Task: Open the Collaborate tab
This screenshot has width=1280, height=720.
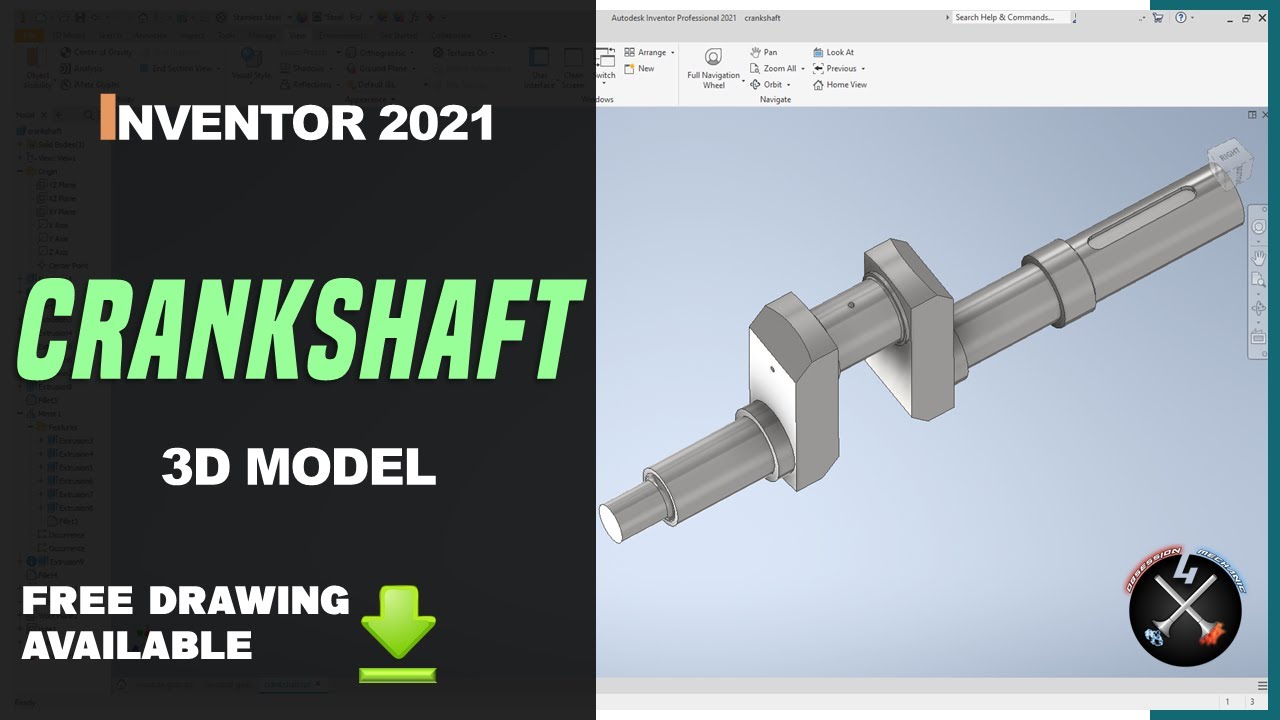Action: pos(451,35)
